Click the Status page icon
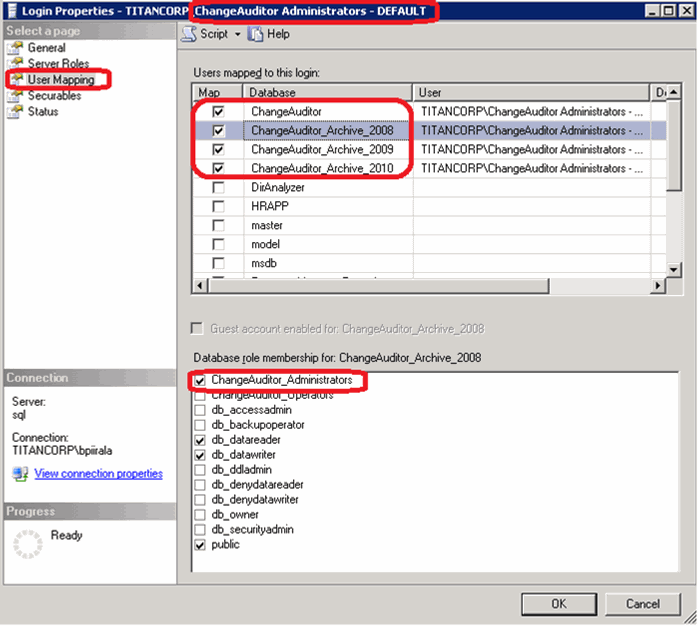Viewport: 698px width, 626px height. [x=16, y=112]
